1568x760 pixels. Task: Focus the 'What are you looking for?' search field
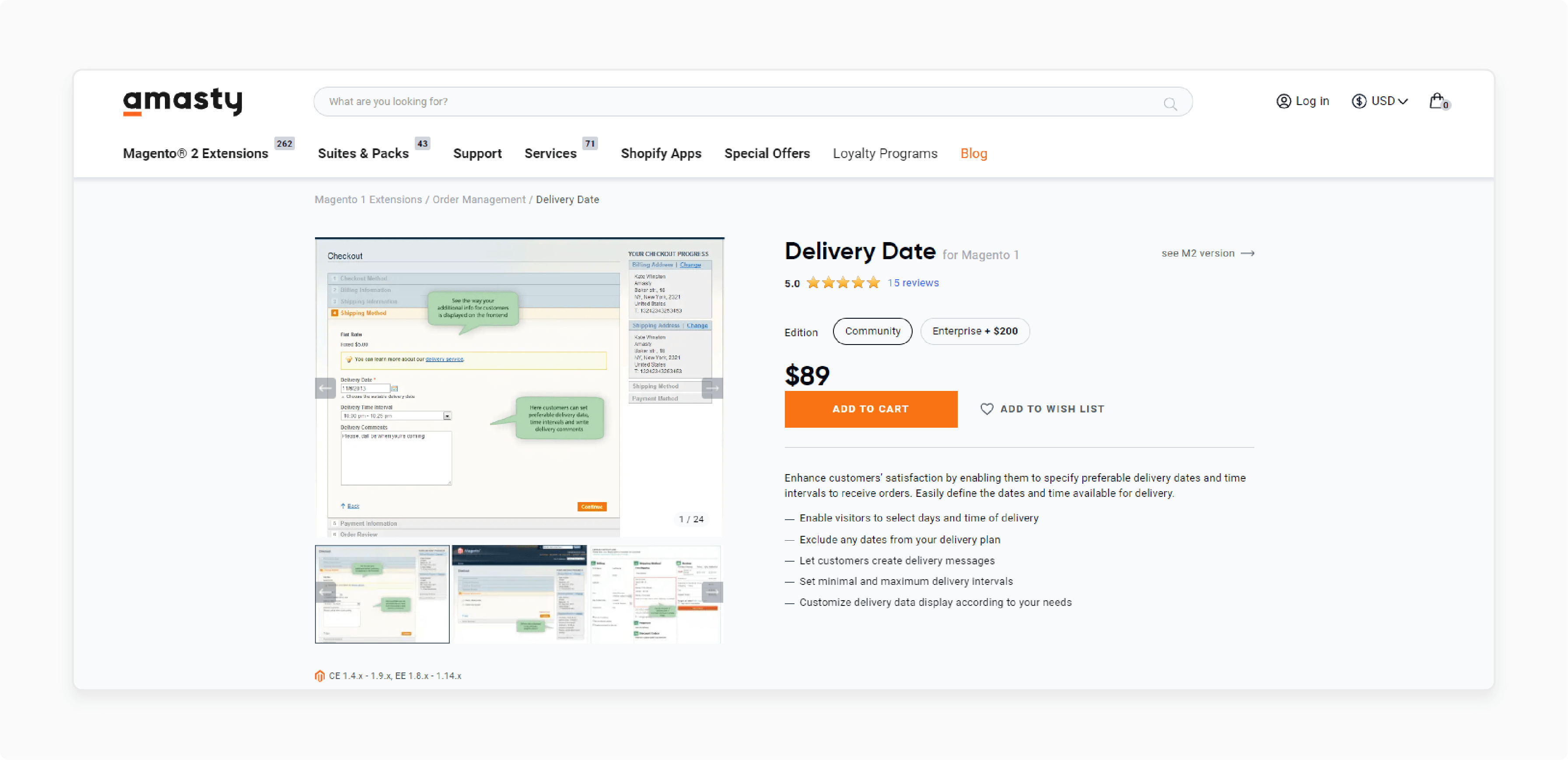point(753,102)
